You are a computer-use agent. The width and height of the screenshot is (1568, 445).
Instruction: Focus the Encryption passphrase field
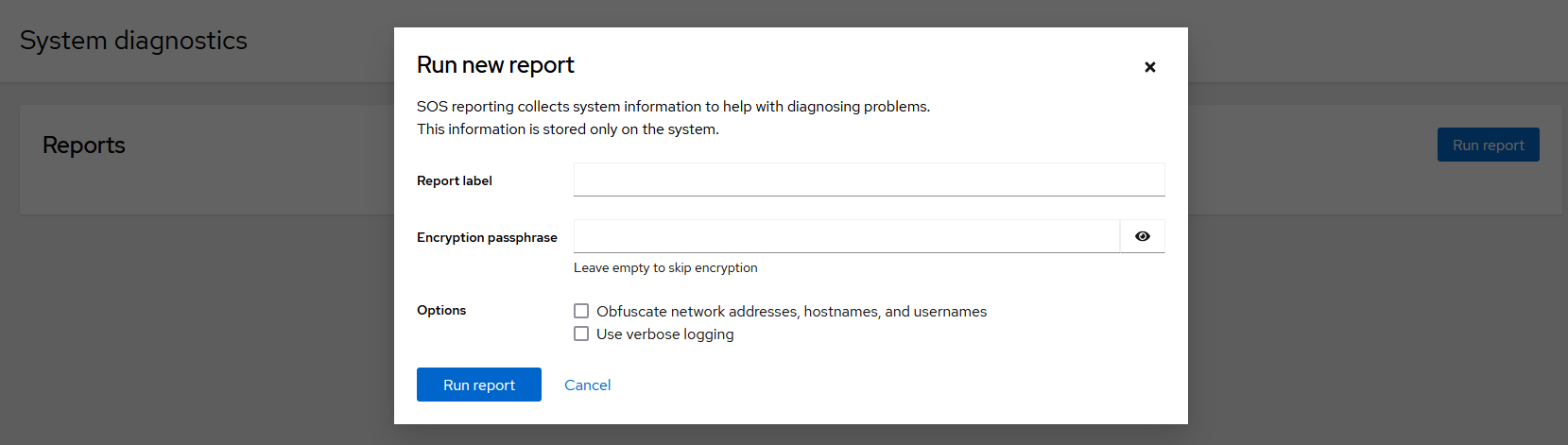coord(846,236)
